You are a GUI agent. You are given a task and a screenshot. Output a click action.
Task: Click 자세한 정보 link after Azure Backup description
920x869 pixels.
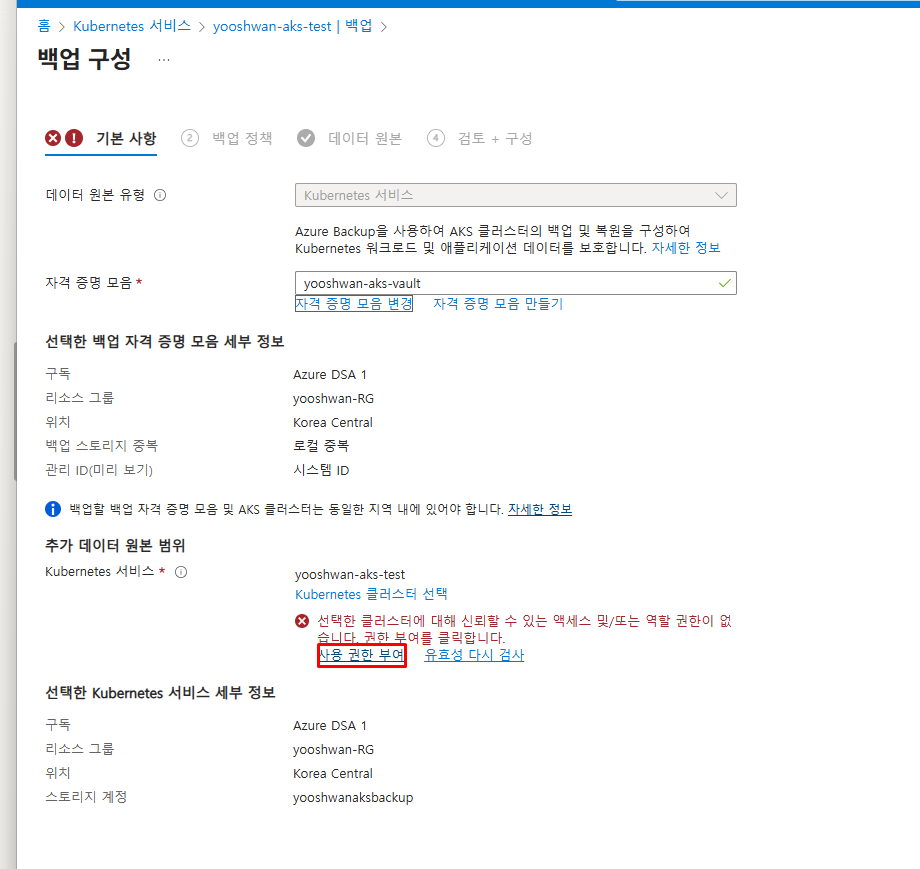(x=686, y=248)
